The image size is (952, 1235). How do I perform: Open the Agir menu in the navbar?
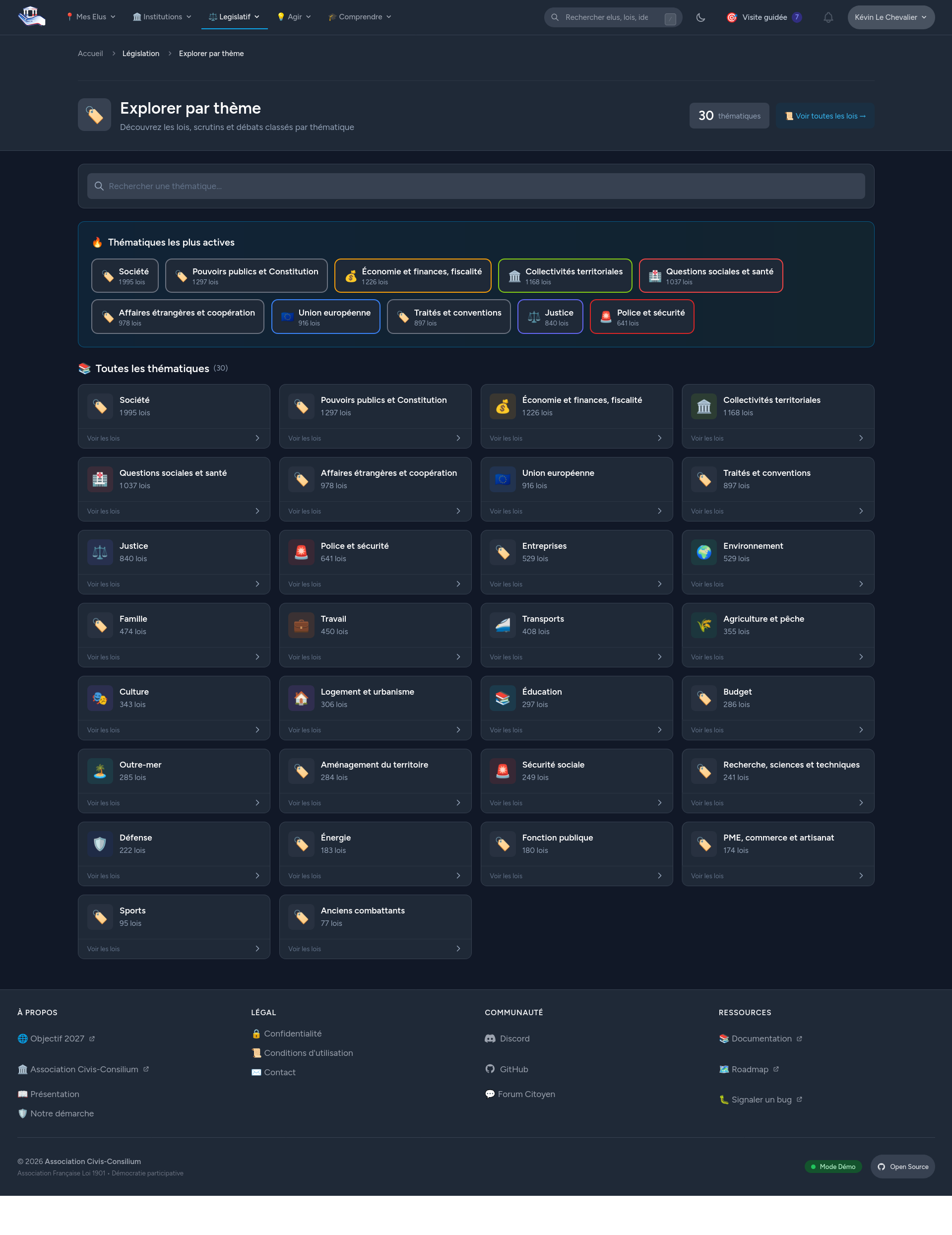pyautogui.click(x=294, y=17)
